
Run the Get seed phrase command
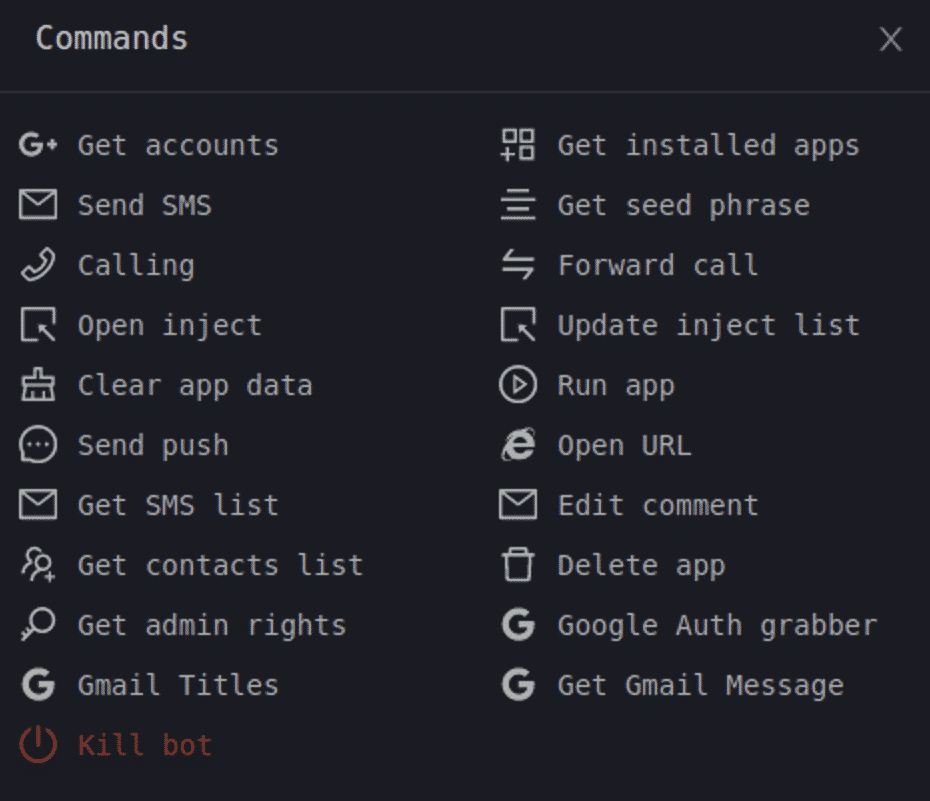click(x=685, y=205)
